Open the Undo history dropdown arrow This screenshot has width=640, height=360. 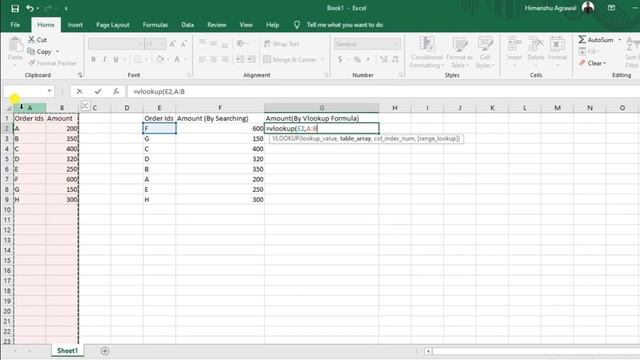point(38,9)
